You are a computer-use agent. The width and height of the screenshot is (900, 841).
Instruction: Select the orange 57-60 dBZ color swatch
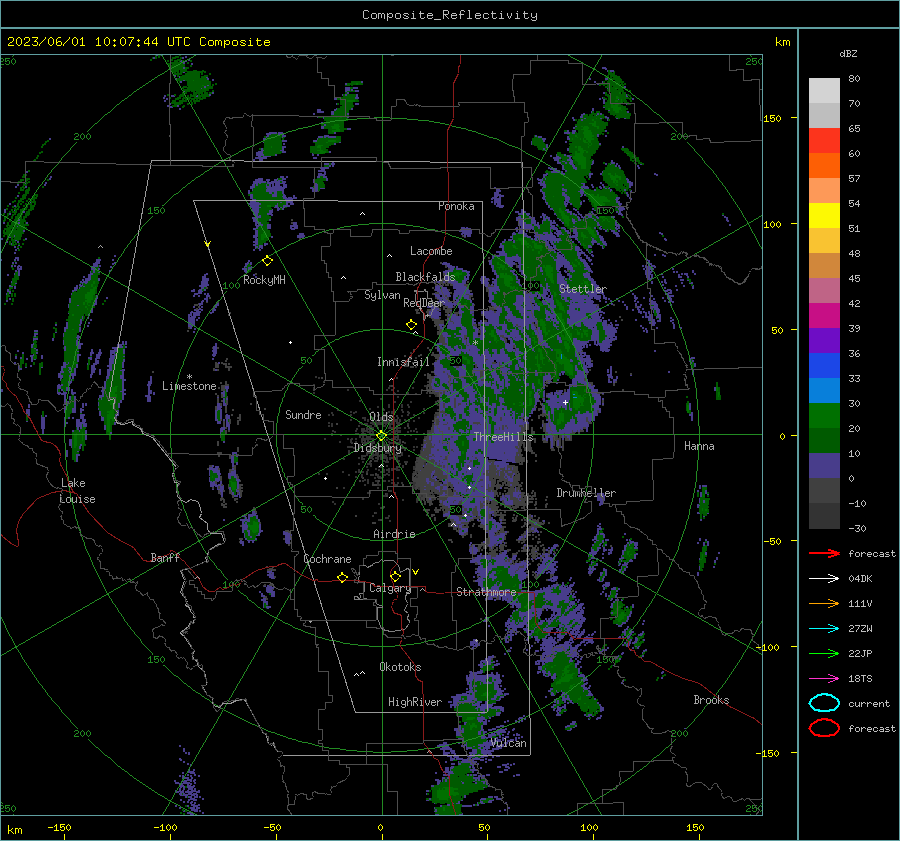(824, 166)
